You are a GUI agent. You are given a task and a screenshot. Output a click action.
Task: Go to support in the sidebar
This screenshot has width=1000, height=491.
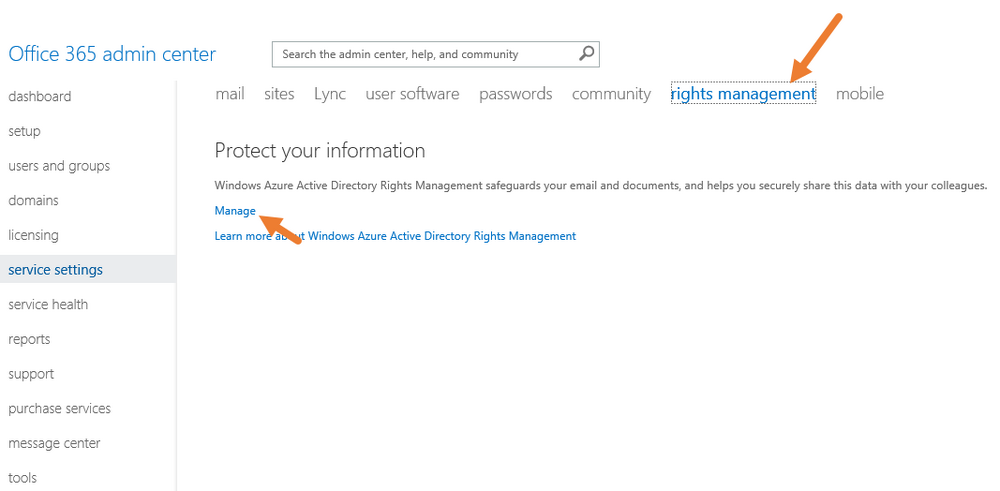(x=31, y=374)
